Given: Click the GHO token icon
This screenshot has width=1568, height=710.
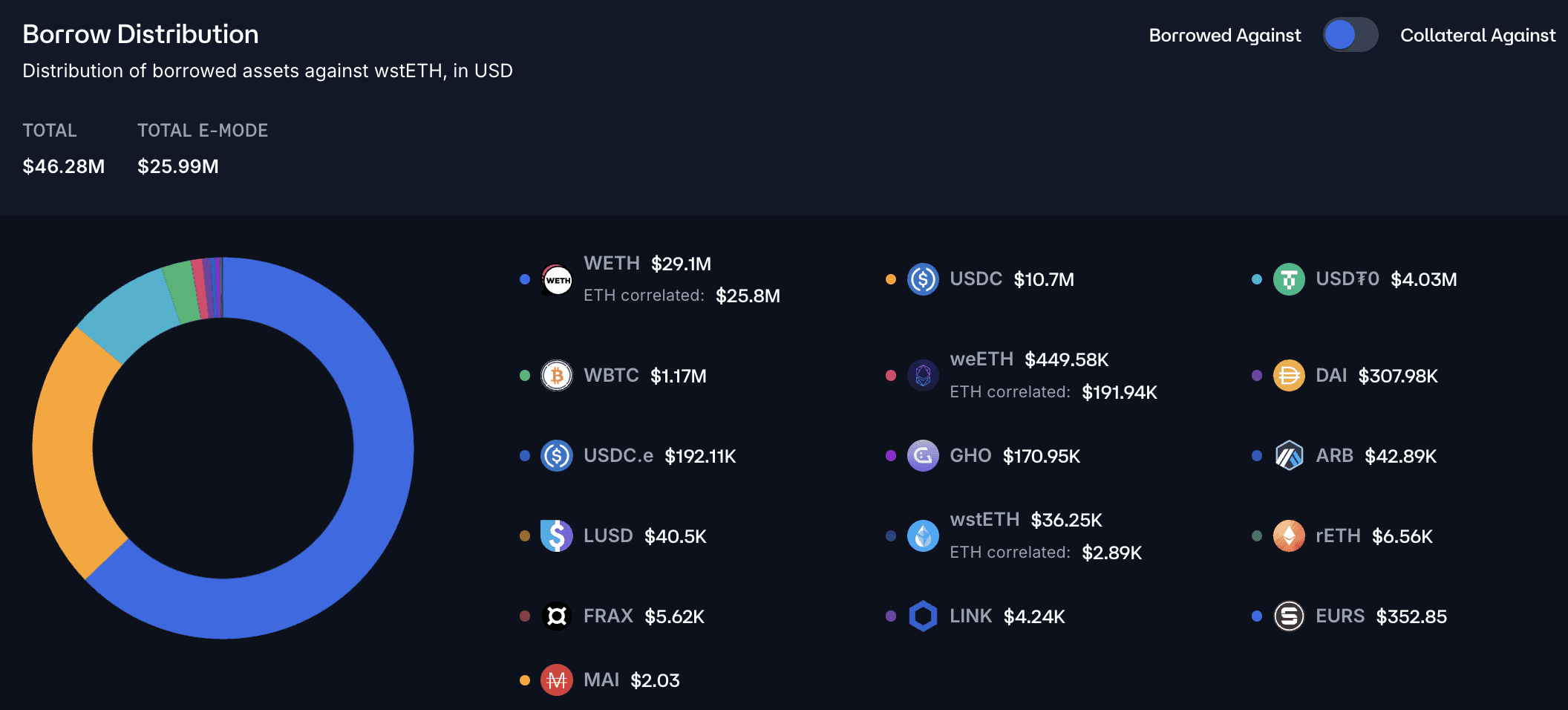Looking at the screenshot, I should 923,456.
